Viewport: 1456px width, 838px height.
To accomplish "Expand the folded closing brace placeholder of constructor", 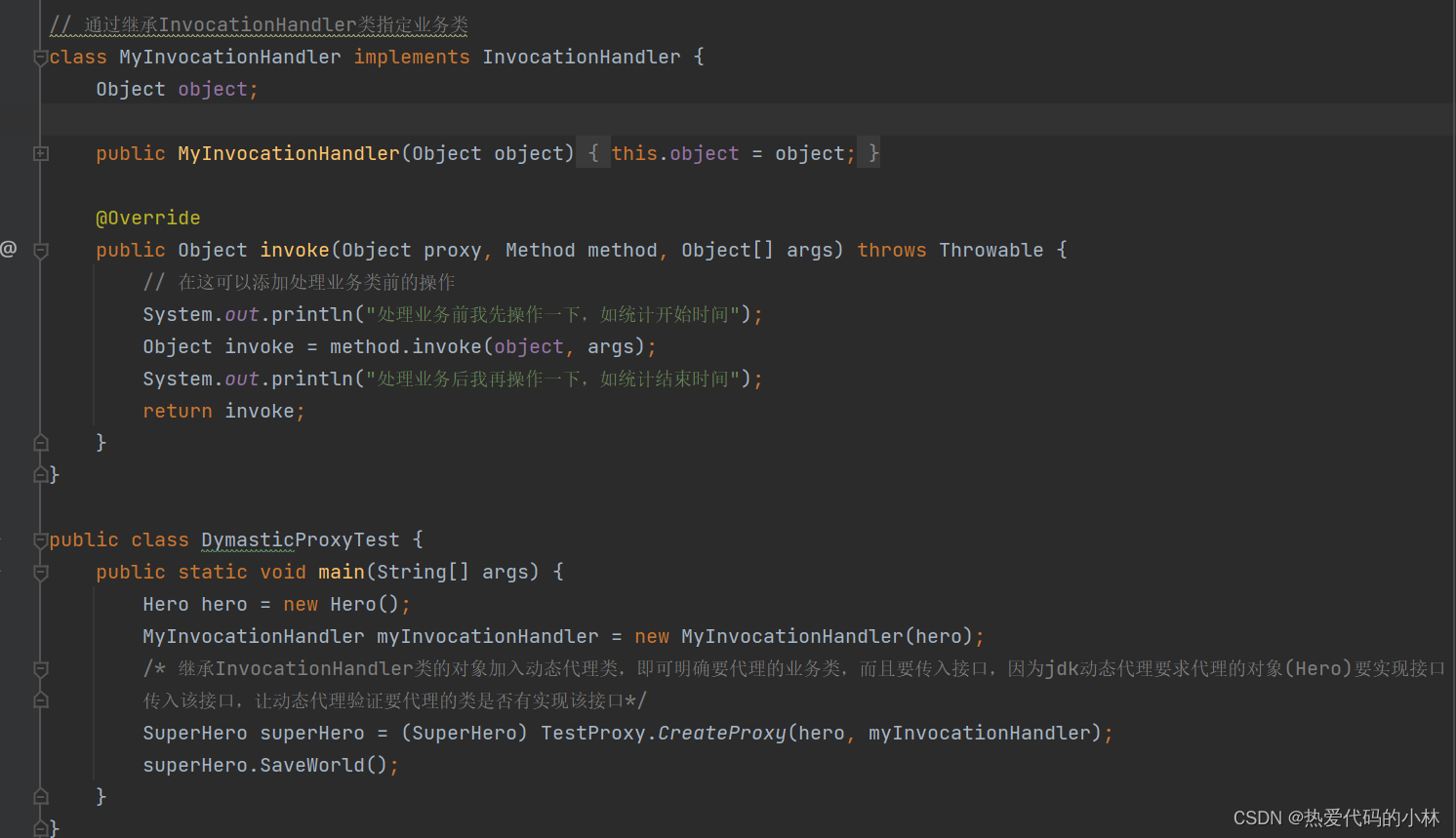I will pos(870,153).
